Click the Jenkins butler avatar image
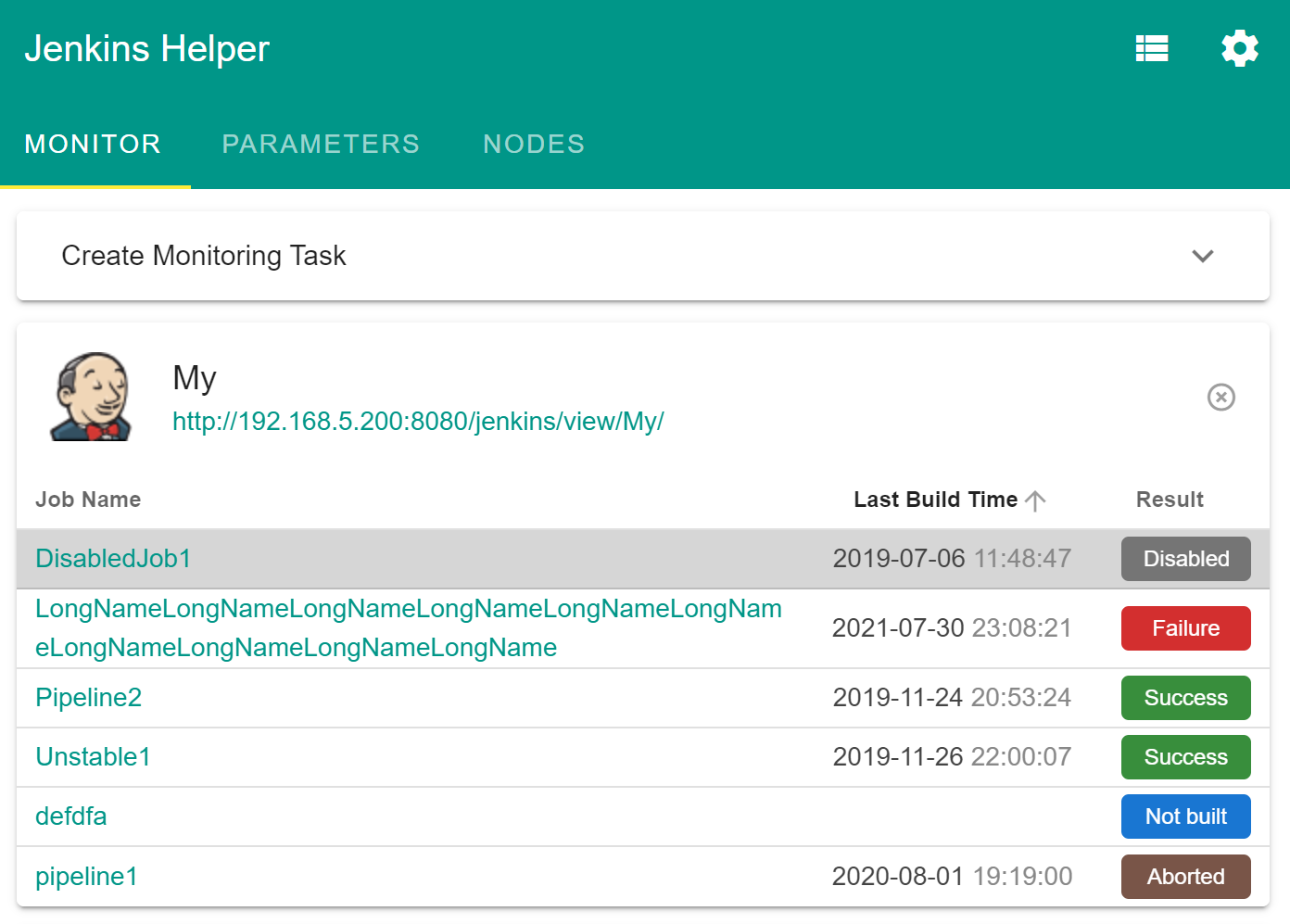1290x924 pixels. (91, 397)
